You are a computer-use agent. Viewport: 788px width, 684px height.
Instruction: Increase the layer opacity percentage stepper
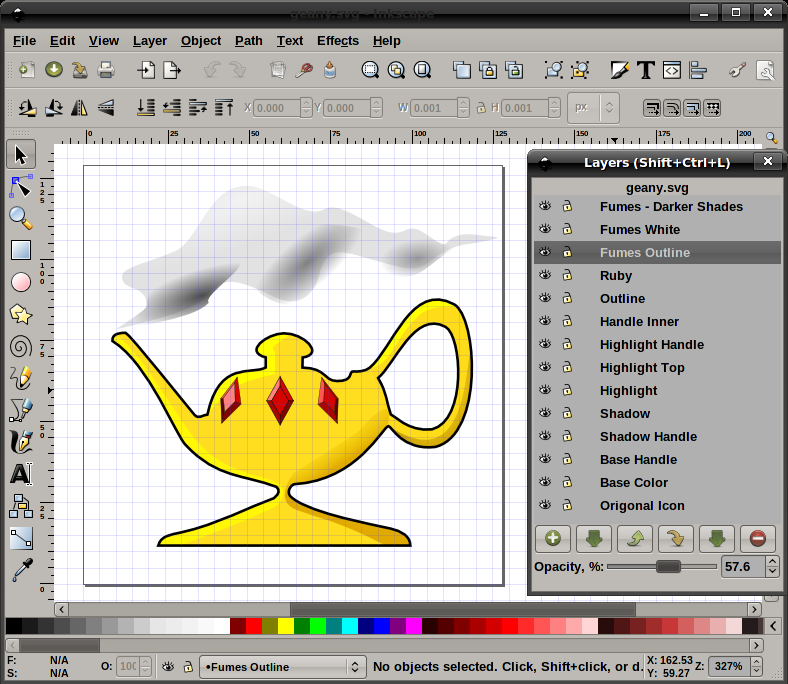772,561
